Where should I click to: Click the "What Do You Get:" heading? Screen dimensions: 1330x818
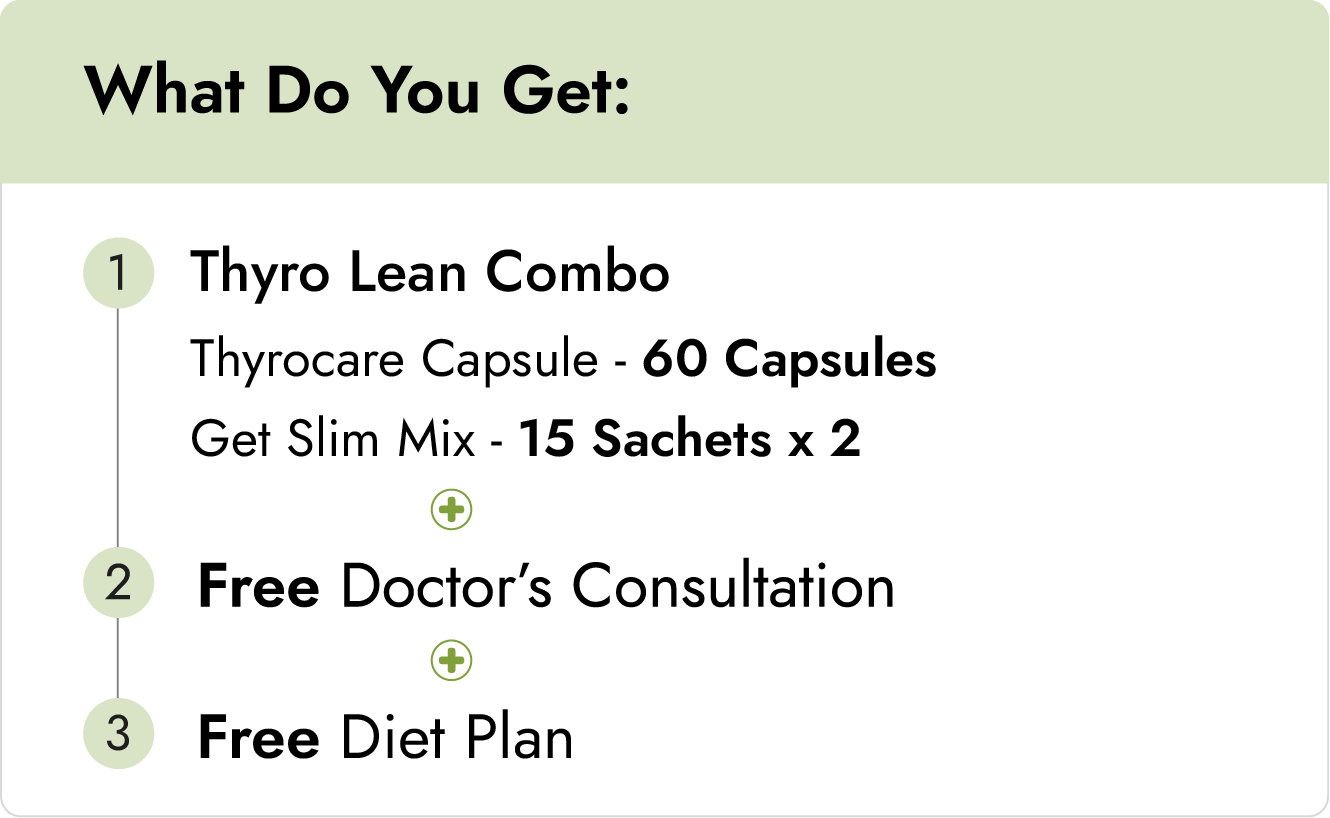click(358, 92)
